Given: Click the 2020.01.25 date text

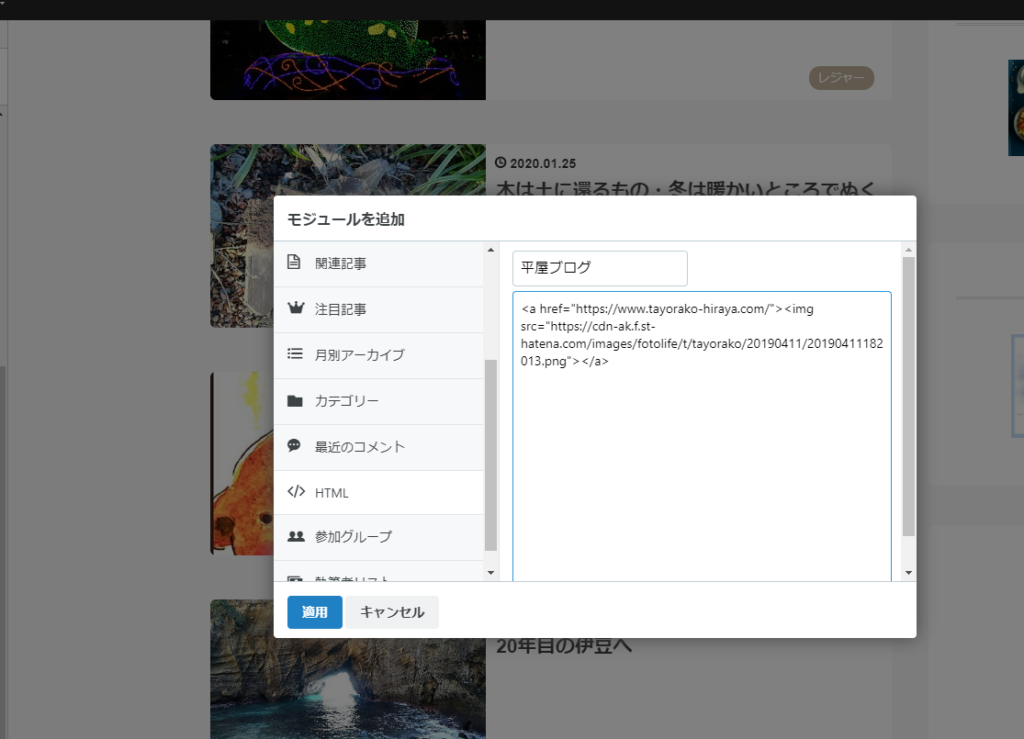Looking at the screenshot, I should click(x=543, y=163).
